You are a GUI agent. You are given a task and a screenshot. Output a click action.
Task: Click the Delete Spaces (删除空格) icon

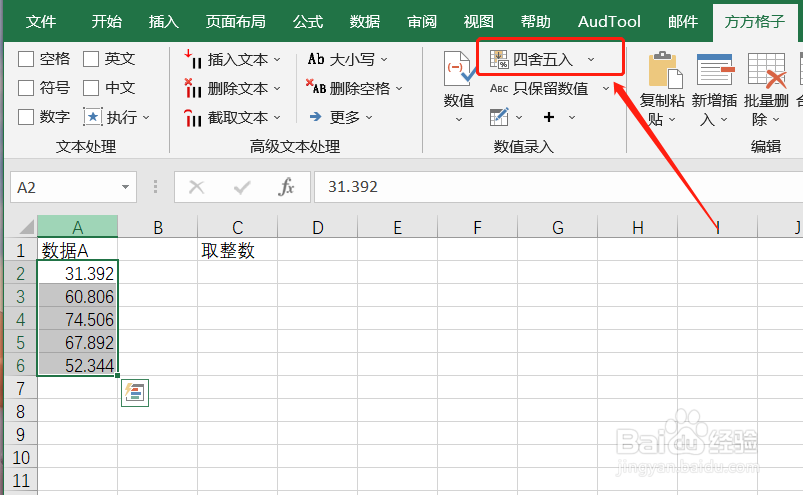pyautogui.click(x=316, y=88)
